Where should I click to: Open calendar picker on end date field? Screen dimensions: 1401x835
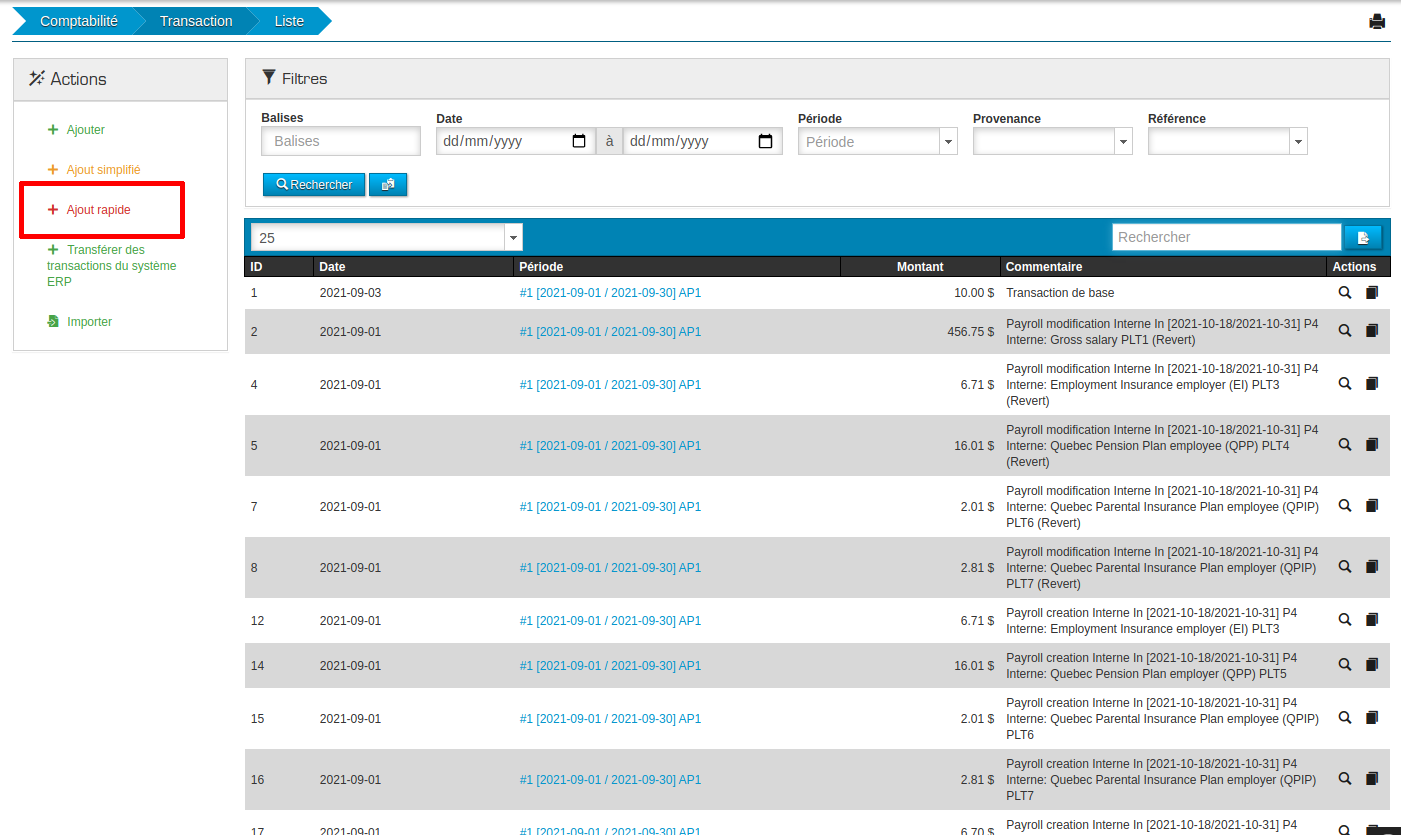(x=765, y=141)
